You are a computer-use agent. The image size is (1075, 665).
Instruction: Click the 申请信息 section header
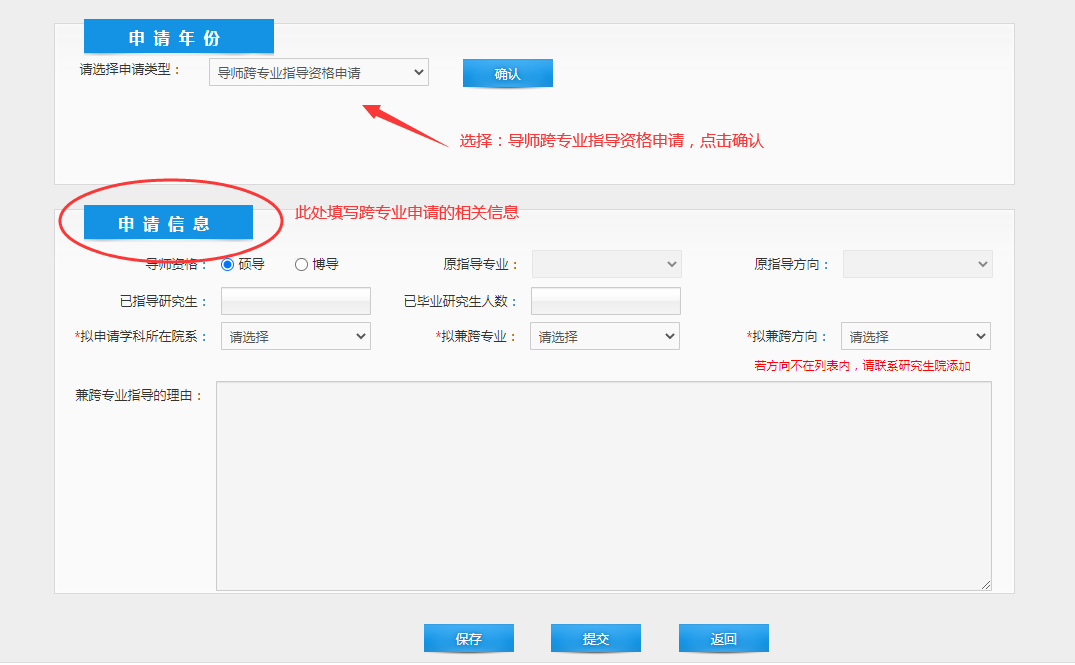coord(168,223)
